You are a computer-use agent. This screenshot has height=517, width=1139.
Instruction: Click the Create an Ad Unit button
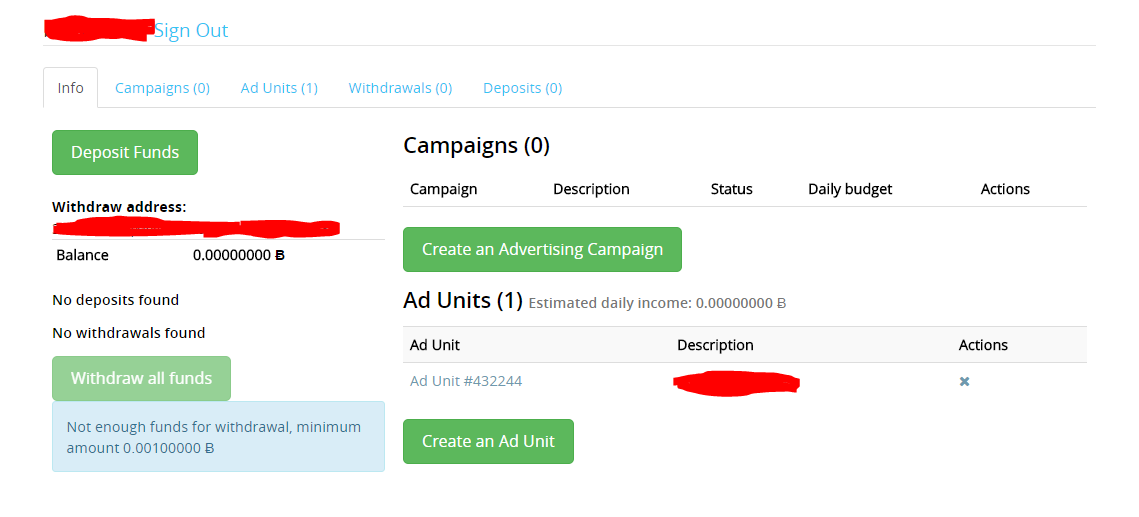pyautogui.click(x=488, y=441)
